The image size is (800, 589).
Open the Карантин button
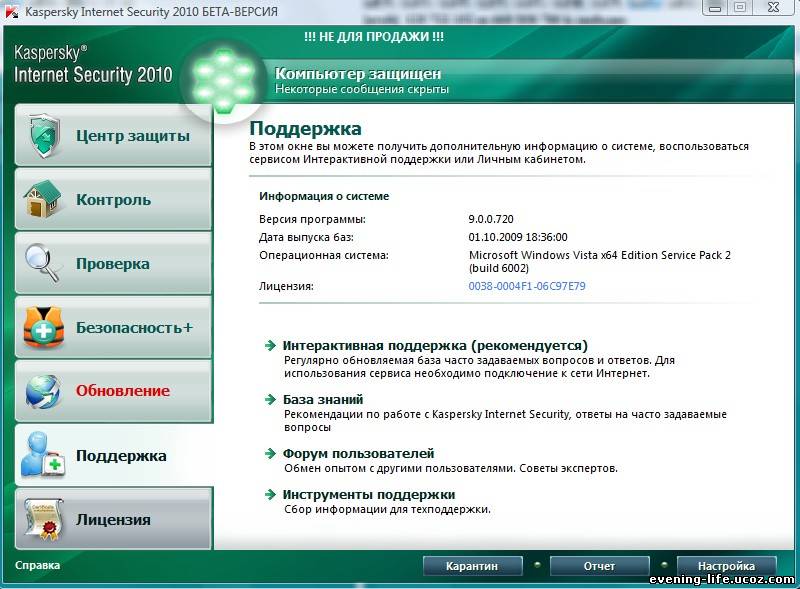tap(472, 566)
